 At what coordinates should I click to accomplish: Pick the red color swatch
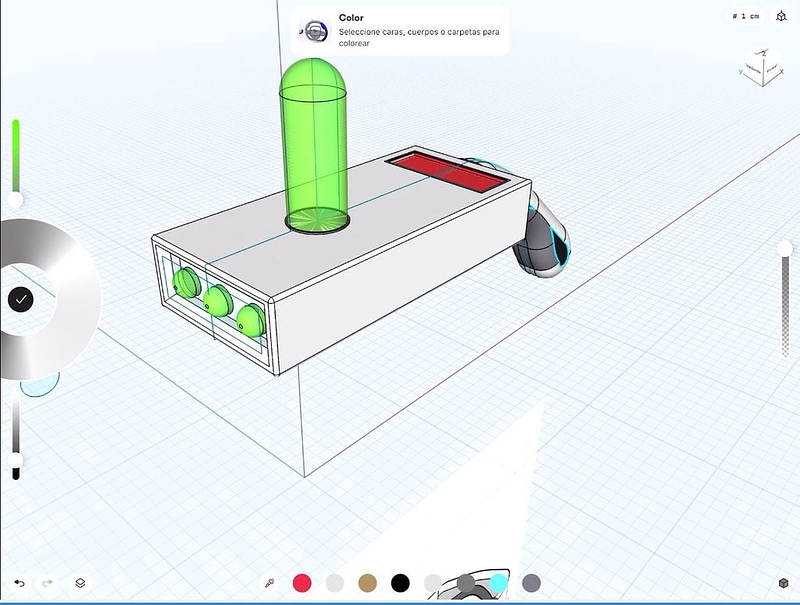[x=302, y=583]
